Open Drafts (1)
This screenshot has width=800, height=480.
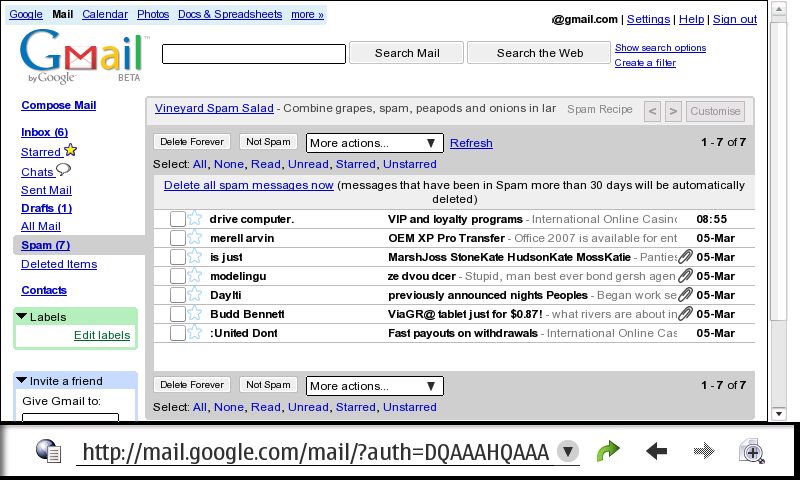46,208
